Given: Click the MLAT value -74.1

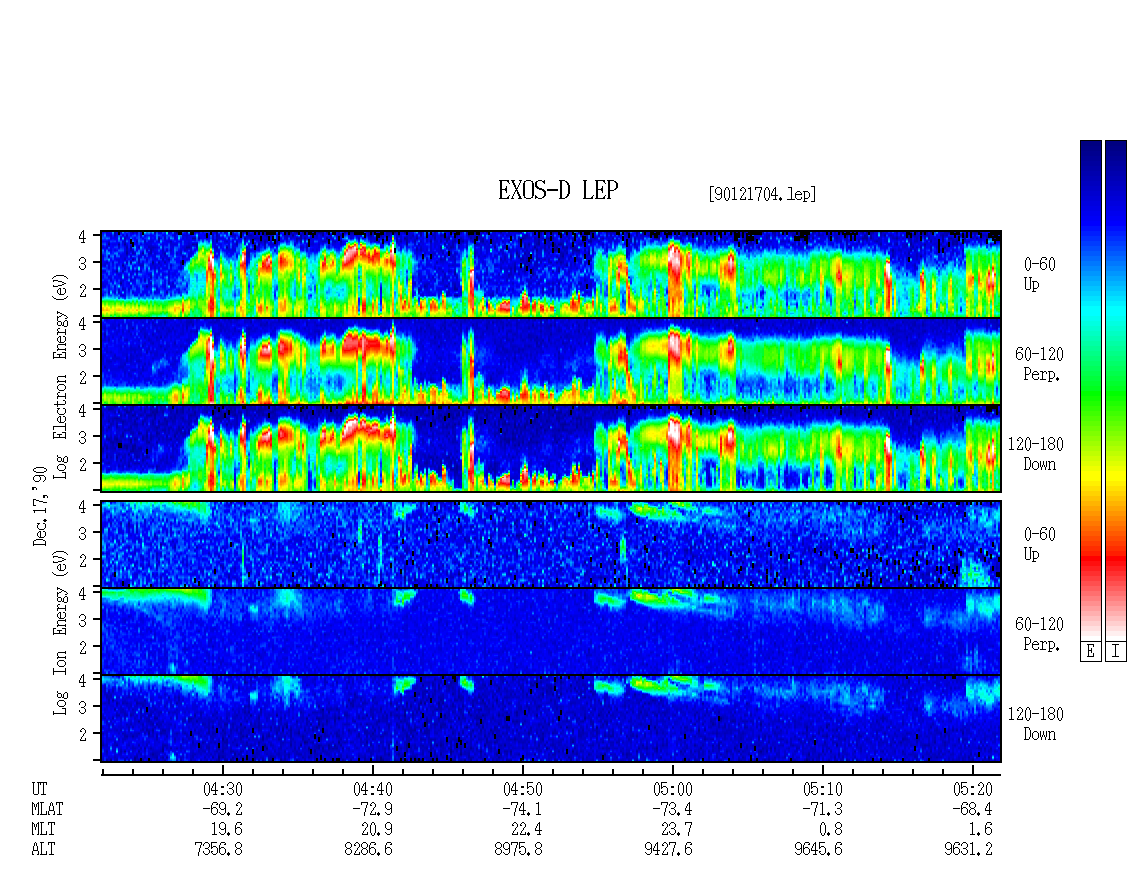Looking at the screenshot, I should pos(522,809).
